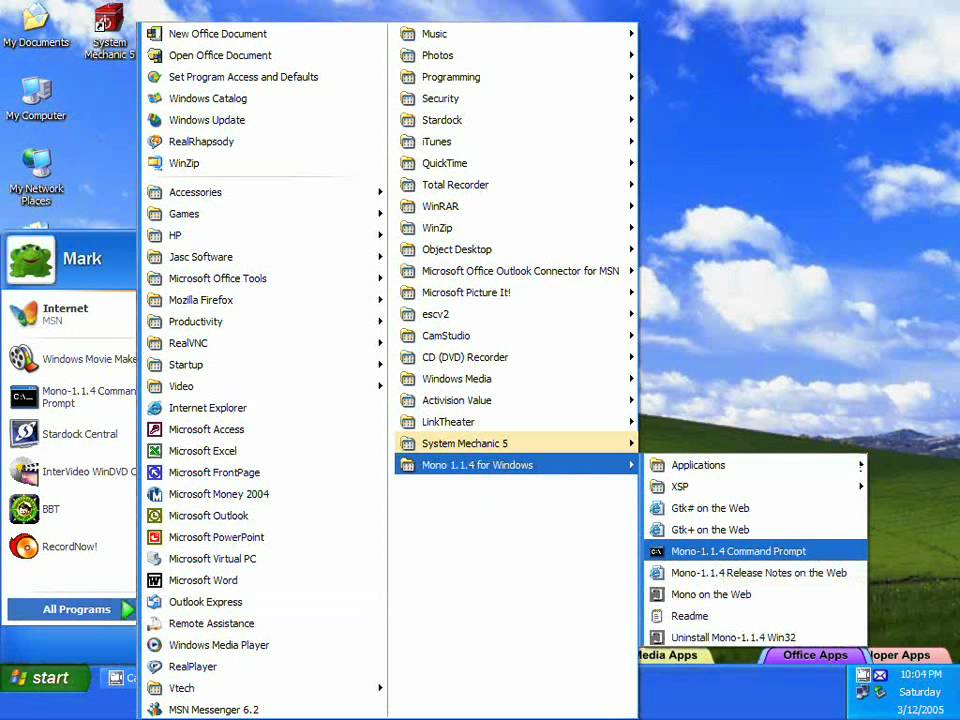Switch to the Office Apps tab
Image resolution: width=960 pixels, height=720 pixels.
pyautogui.click(x=815, y=655)
